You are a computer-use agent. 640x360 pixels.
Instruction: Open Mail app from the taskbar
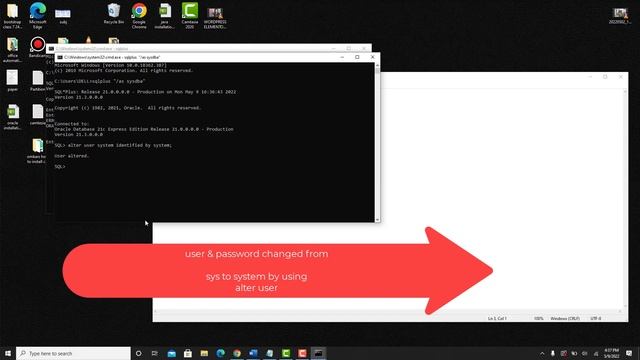click(x=171, y=353)
